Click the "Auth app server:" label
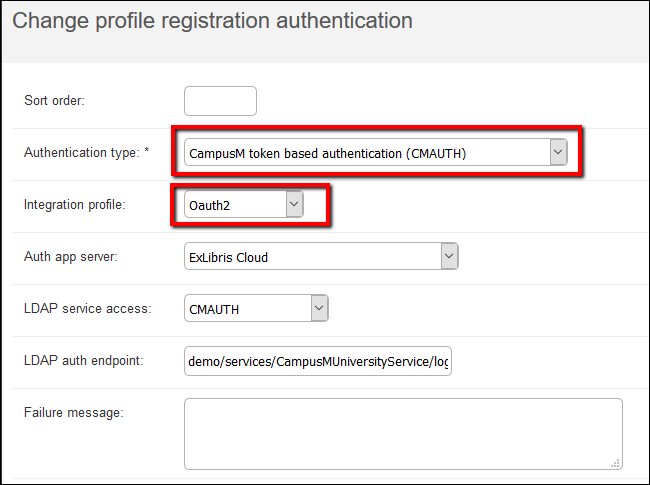The width and height of the screenshot is (650, 485). 71,257
